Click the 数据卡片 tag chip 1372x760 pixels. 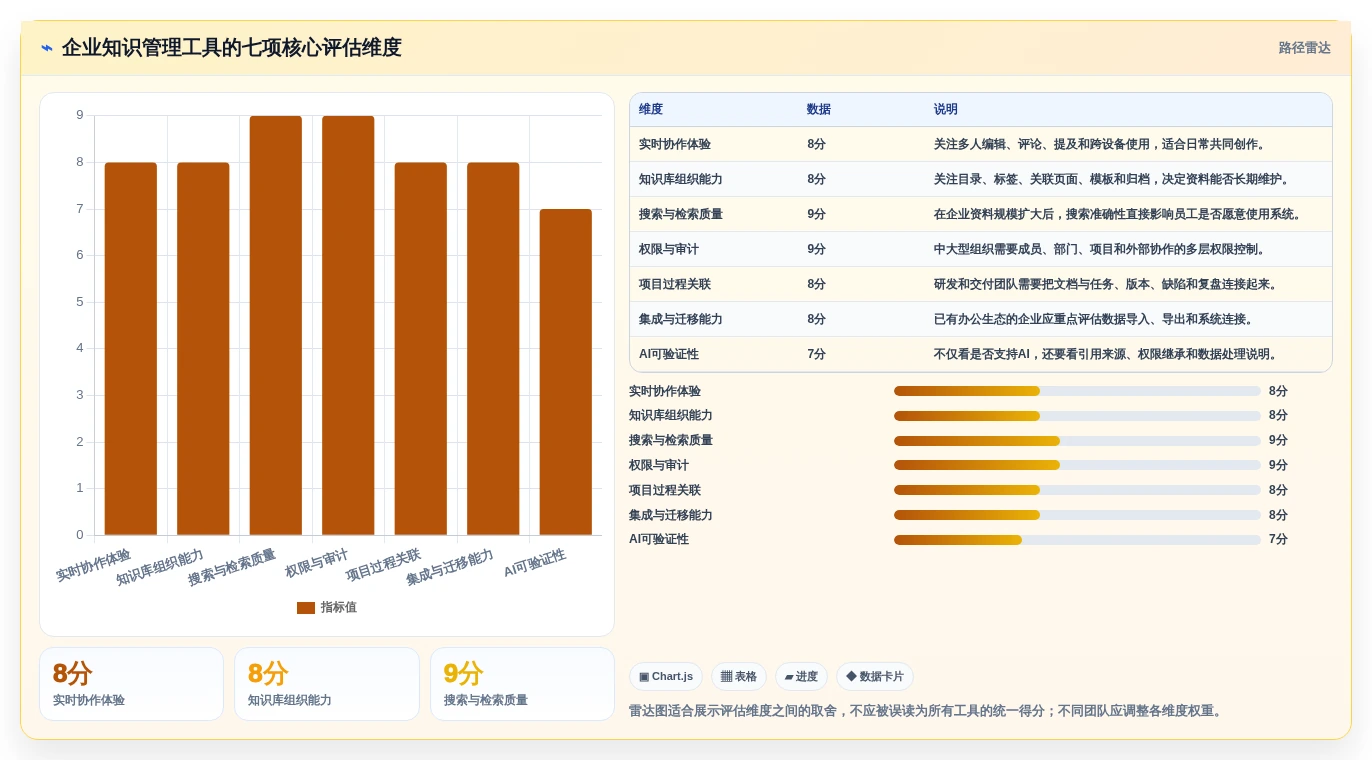click(875, 676)
